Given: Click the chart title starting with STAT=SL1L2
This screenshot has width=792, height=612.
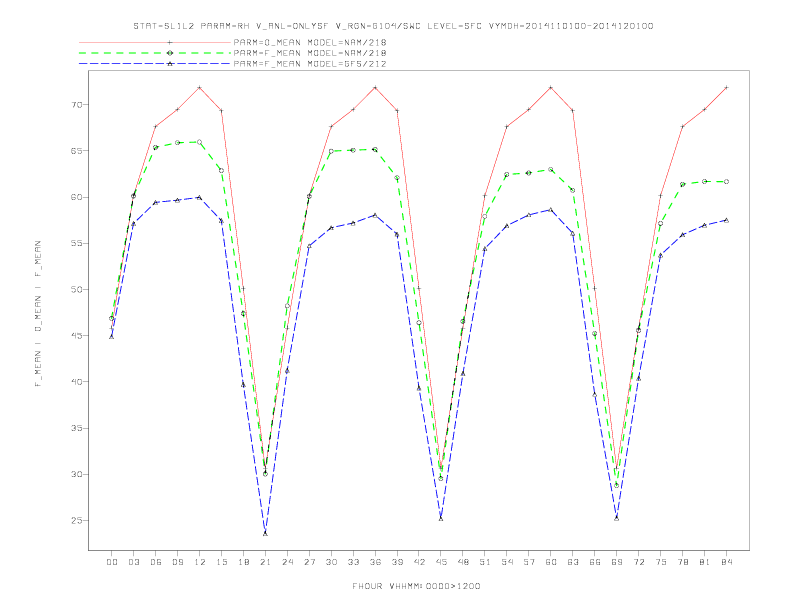Looking at the screenshot, I should coord(393,26).
